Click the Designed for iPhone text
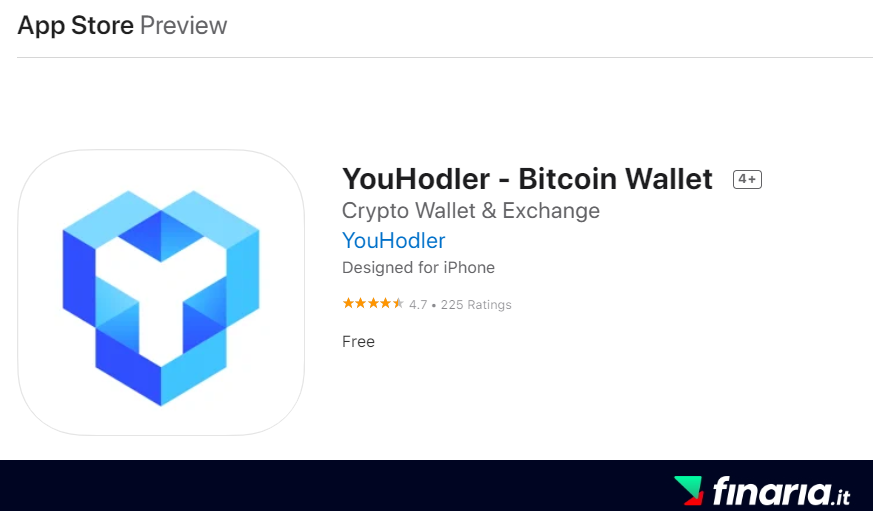Screen dimensions: 873x511 coord(418,268)
